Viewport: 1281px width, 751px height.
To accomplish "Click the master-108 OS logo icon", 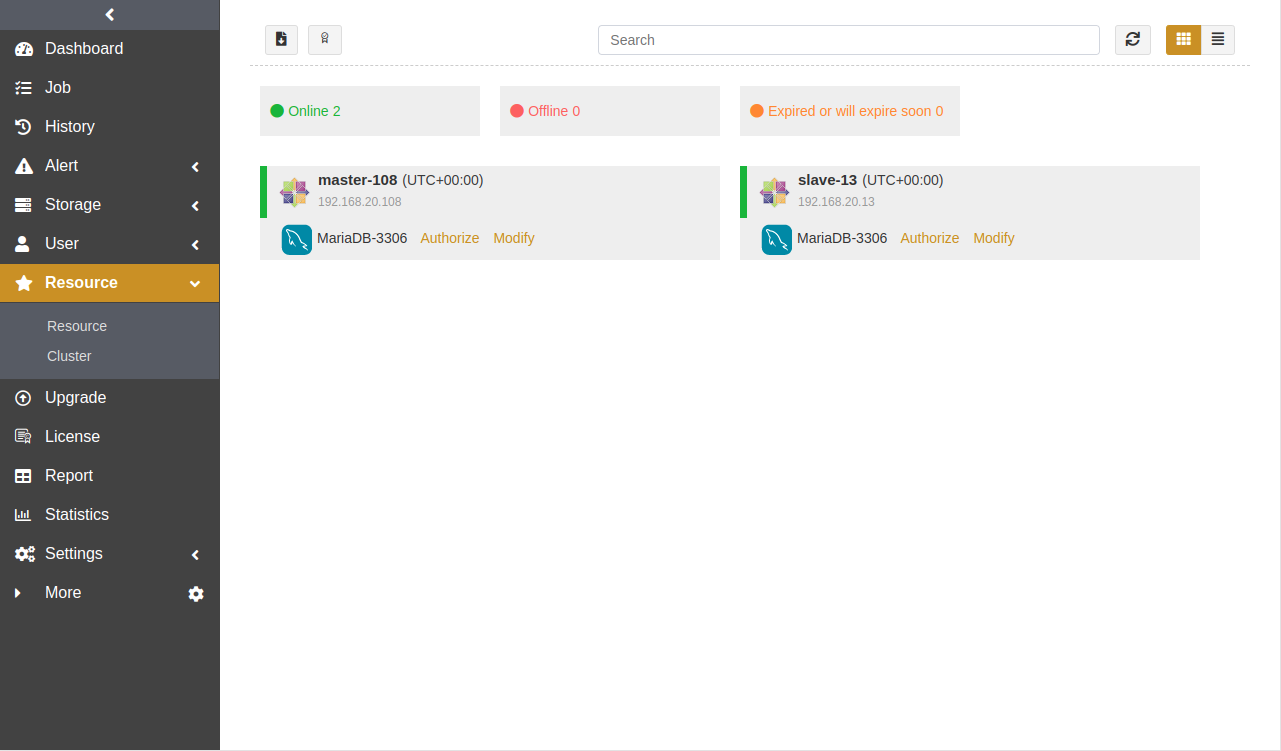I will coord(294,192).
